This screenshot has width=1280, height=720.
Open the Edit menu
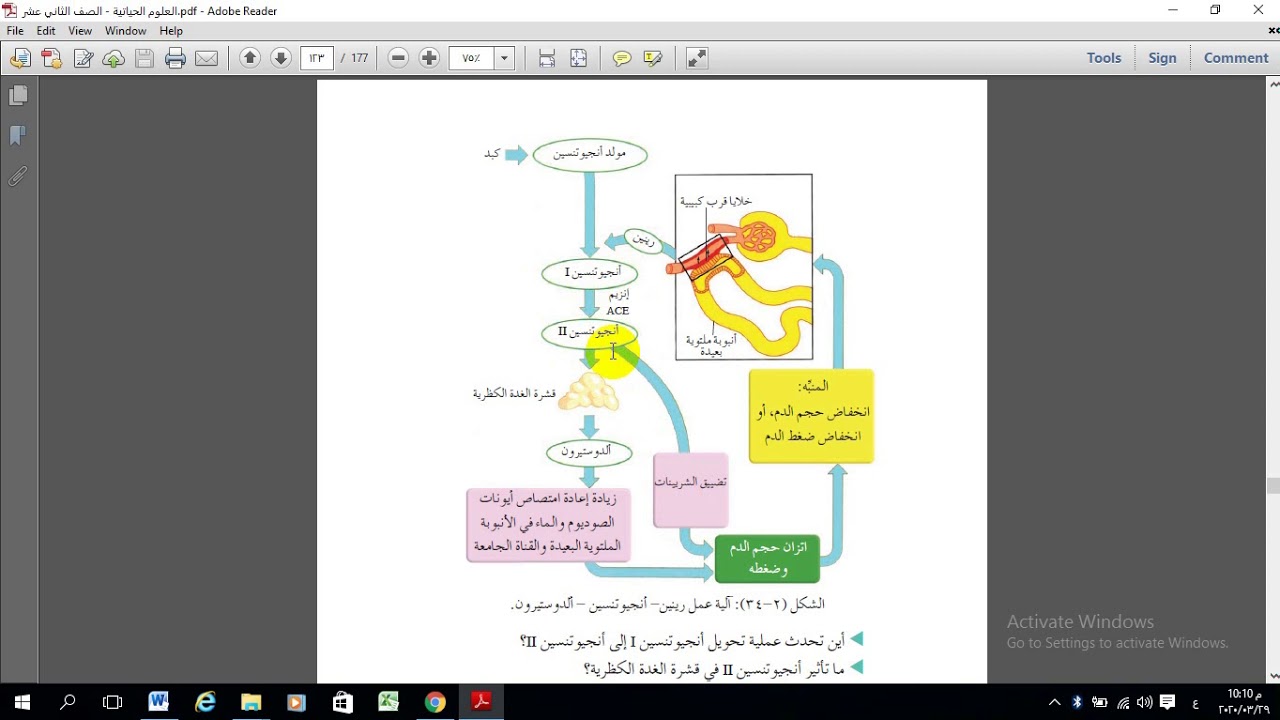[46, 31]
